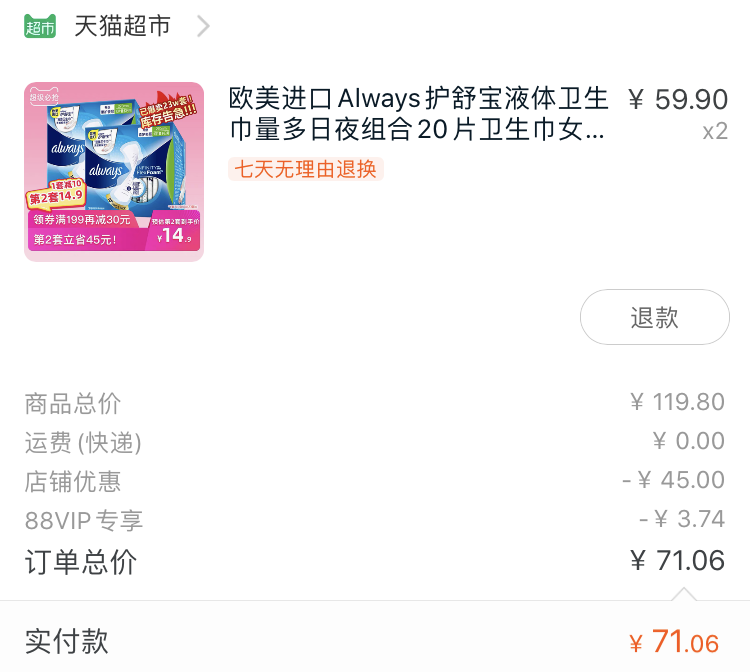Tap the 商品总价 row label

[x=73, y=403]
